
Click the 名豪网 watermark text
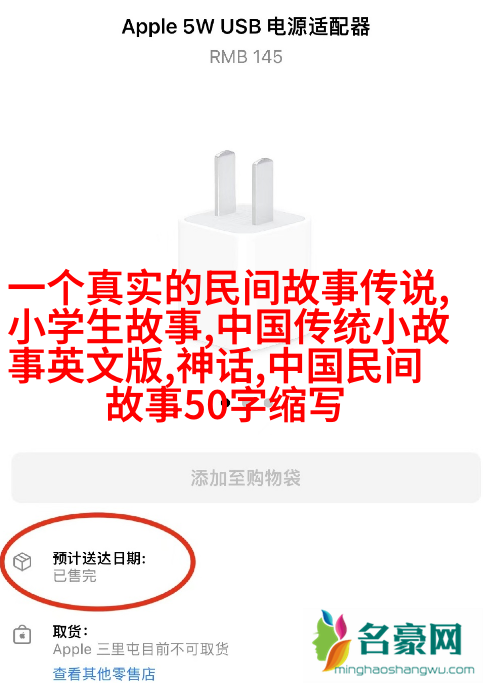pos(409,639)
